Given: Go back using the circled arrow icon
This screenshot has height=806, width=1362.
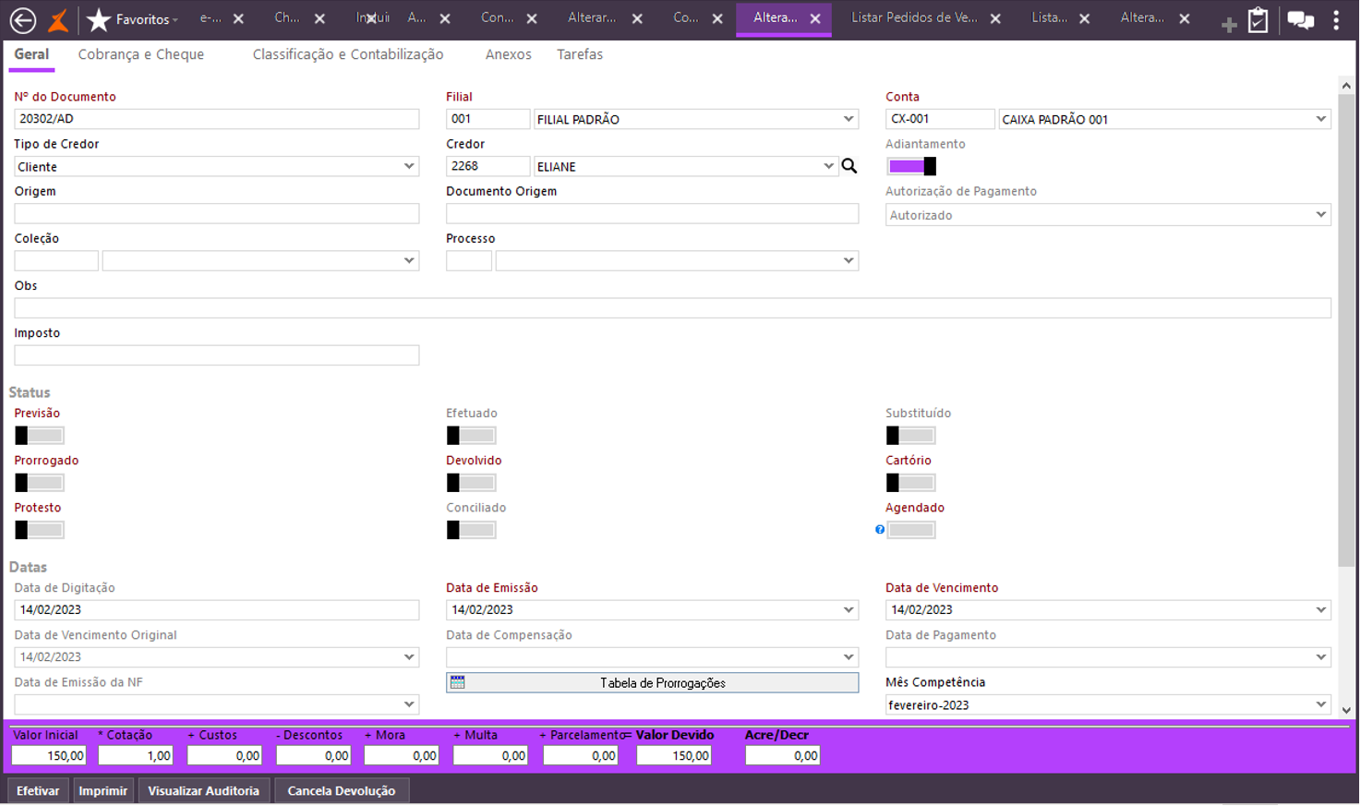Looking at the screenshot, I should coord(22,20).
